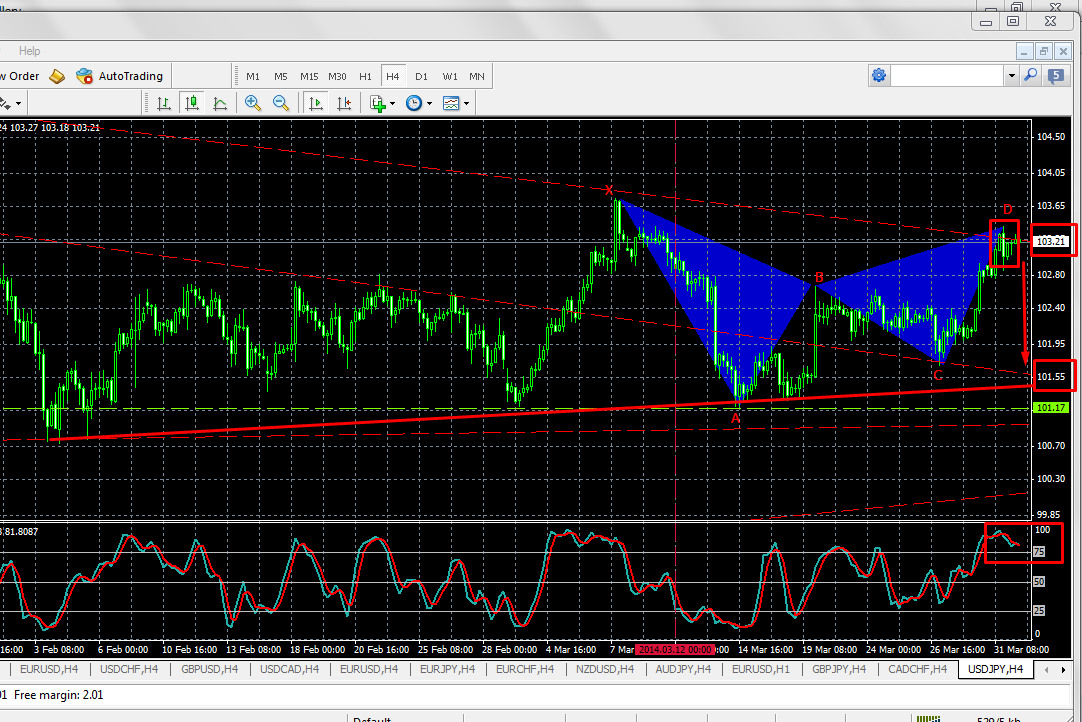Open the EURUSD,H4 chart tab after USDCAD

[368, 669]
